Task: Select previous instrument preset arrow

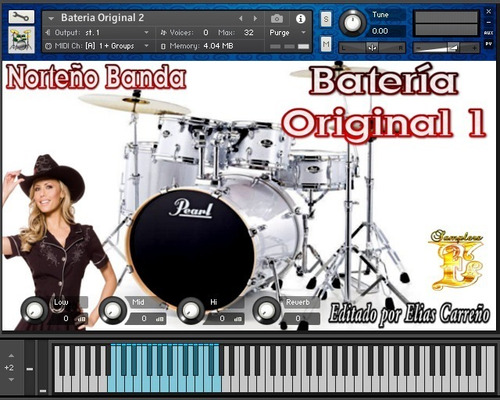Action: [241, 18]
